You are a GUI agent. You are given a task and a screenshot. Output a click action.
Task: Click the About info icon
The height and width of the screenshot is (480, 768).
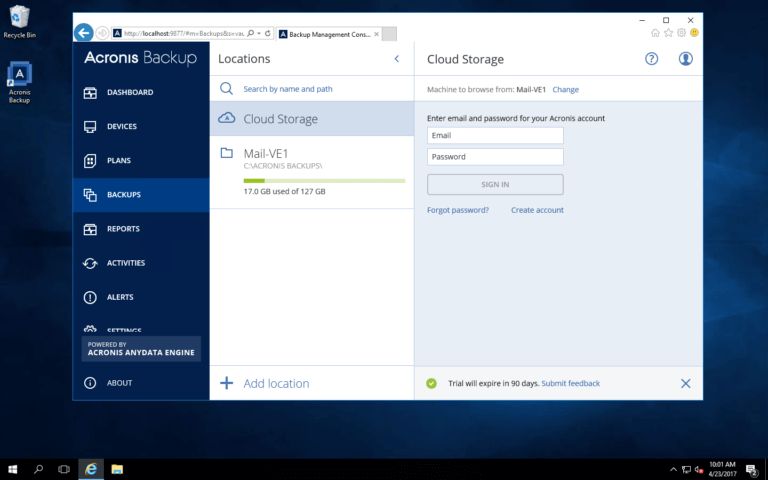[x=90, y=383]
